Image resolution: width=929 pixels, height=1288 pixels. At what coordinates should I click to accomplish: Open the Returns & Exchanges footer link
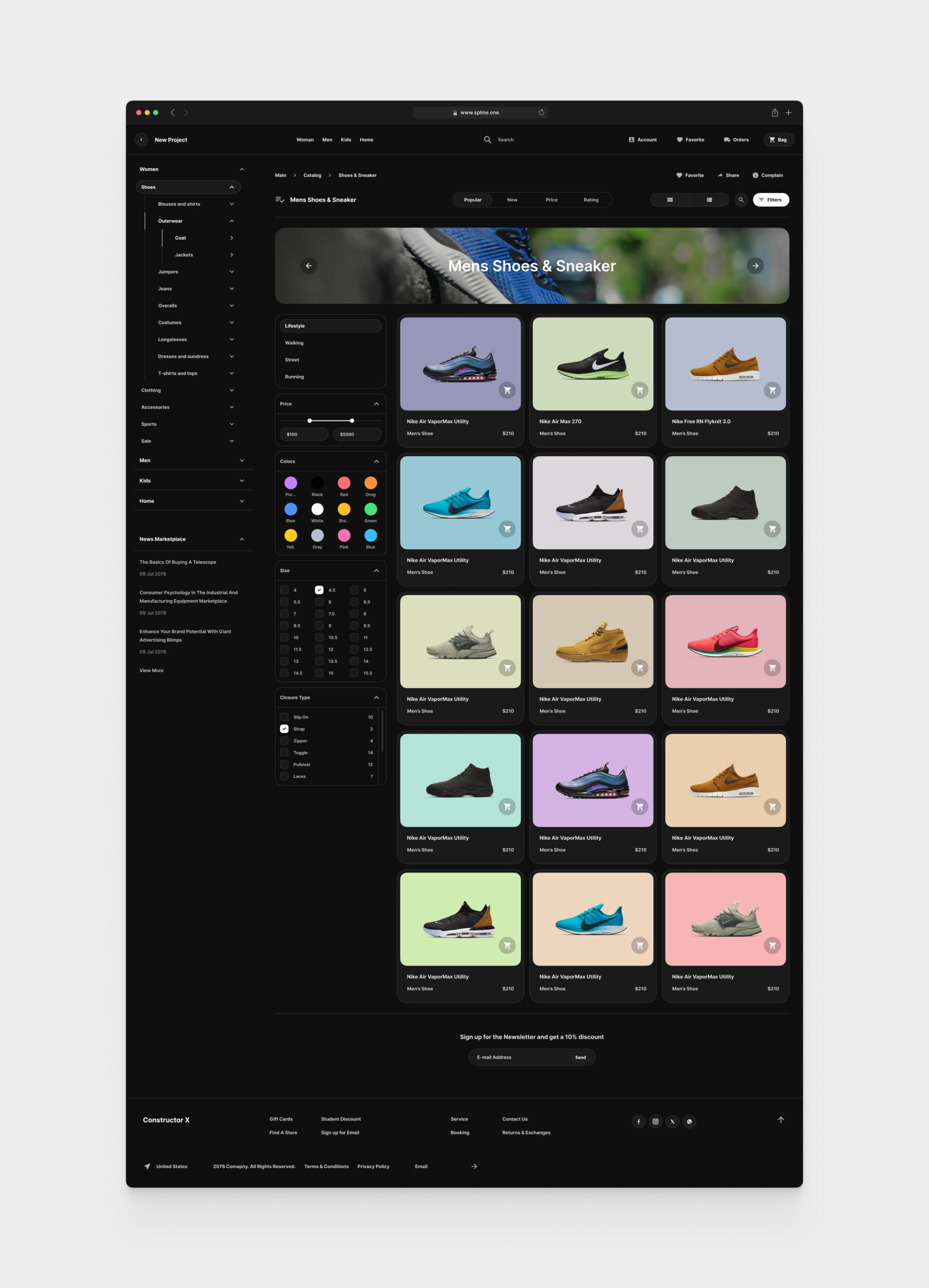(x=526, y=1133)
